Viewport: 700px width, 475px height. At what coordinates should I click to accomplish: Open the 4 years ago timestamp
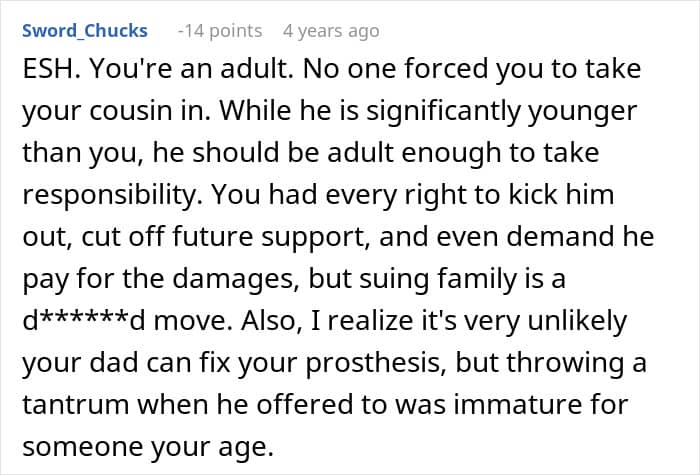click(x=331, y=31)
